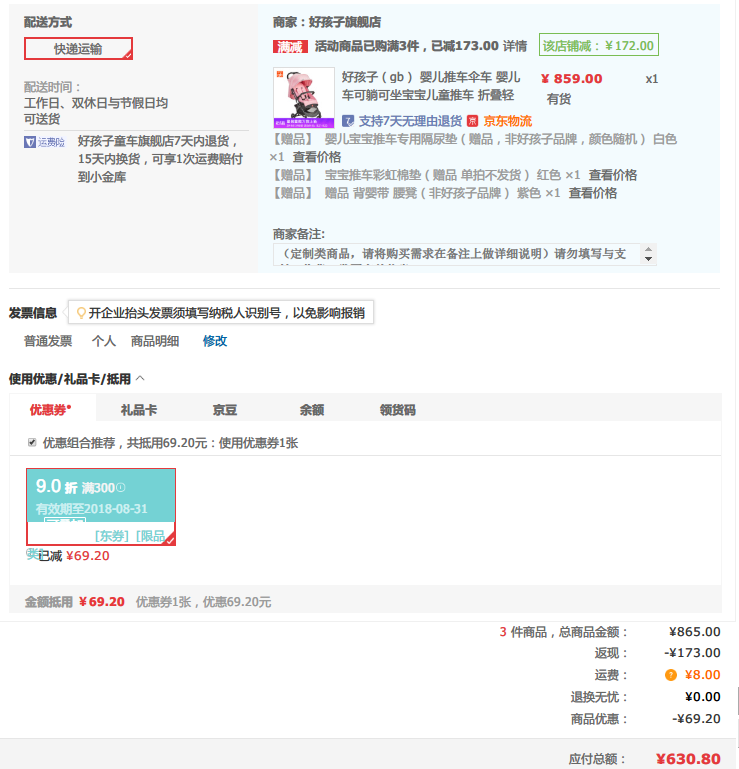Click 京东物流 text link
The width and height of the screenshot is (739, 769).
[x=508, y=121]
